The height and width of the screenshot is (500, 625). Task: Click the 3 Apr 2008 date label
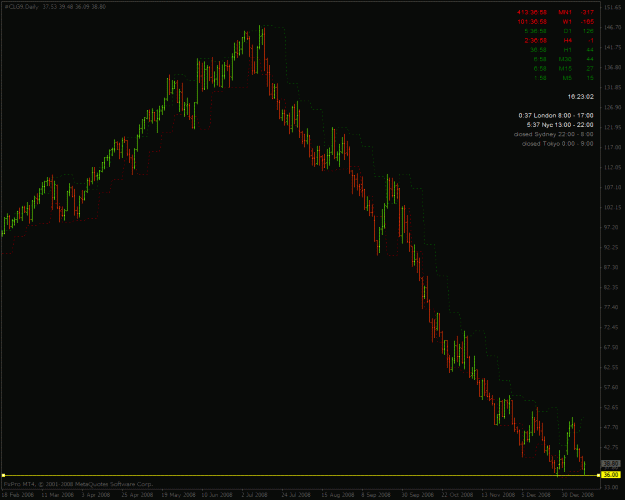point(96,495)
